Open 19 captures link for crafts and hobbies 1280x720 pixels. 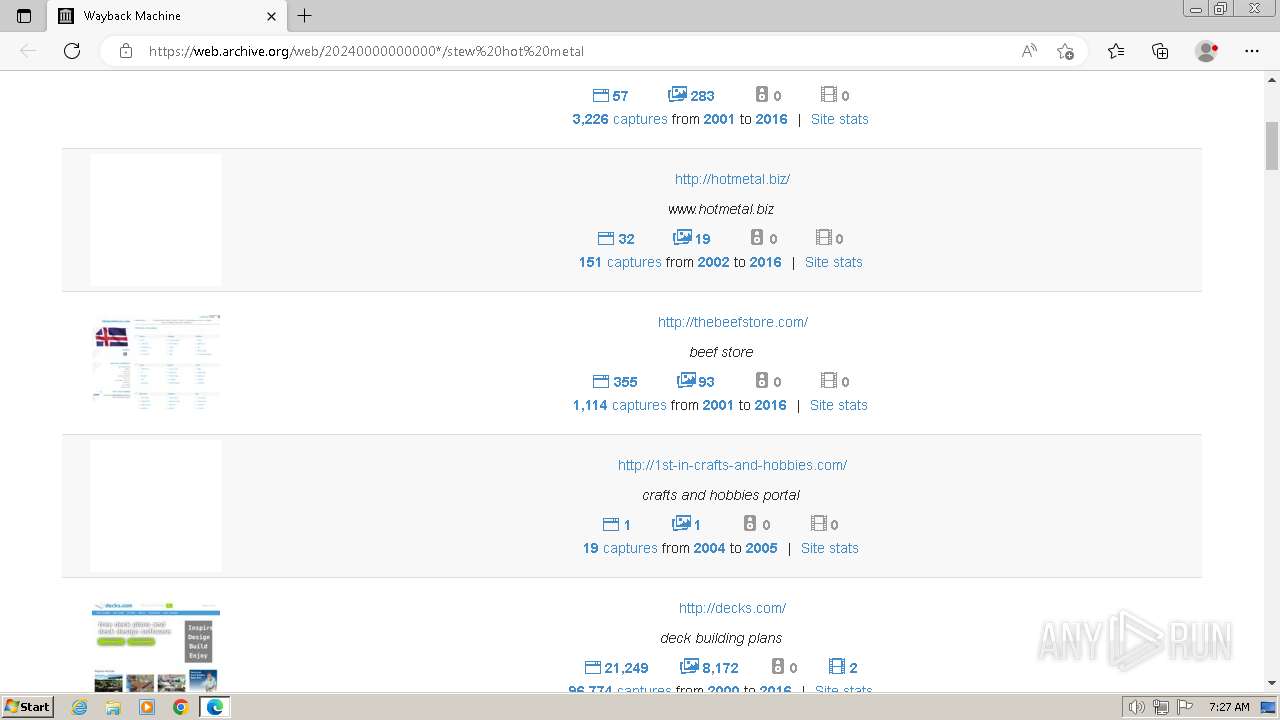coord(620,548)
